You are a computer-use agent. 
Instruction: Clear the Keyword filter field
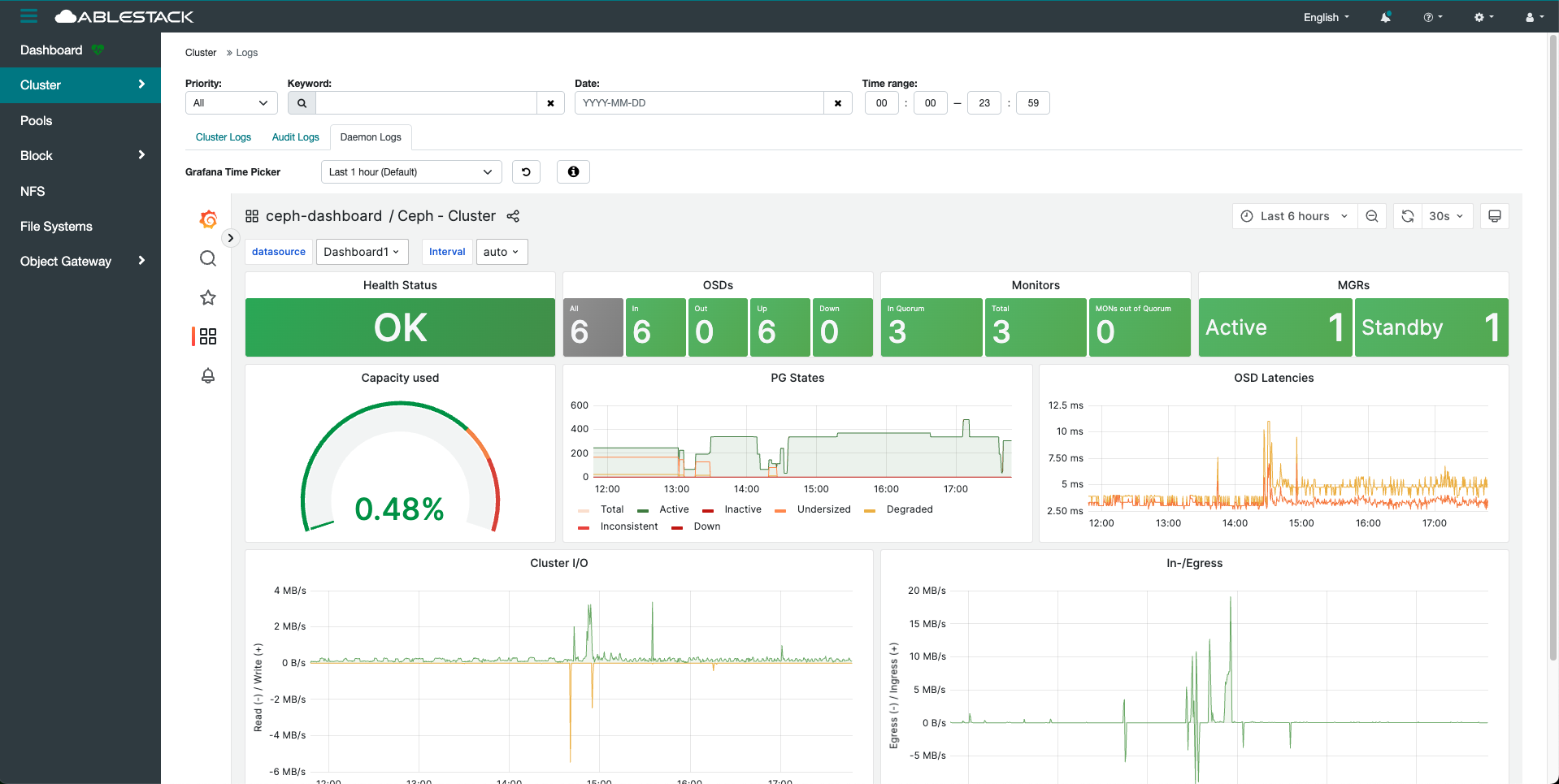tap(550, 103)
